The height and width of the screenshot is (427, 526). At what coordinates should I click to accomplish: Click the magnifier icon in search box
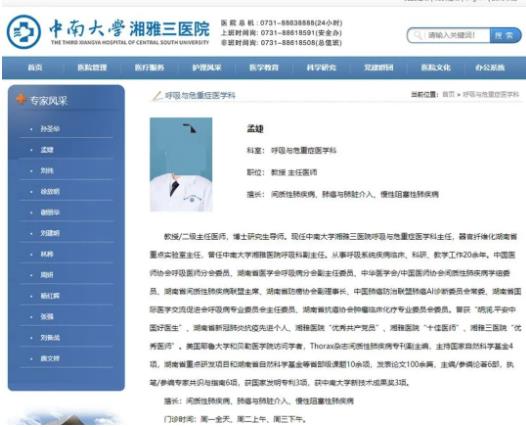418,35
